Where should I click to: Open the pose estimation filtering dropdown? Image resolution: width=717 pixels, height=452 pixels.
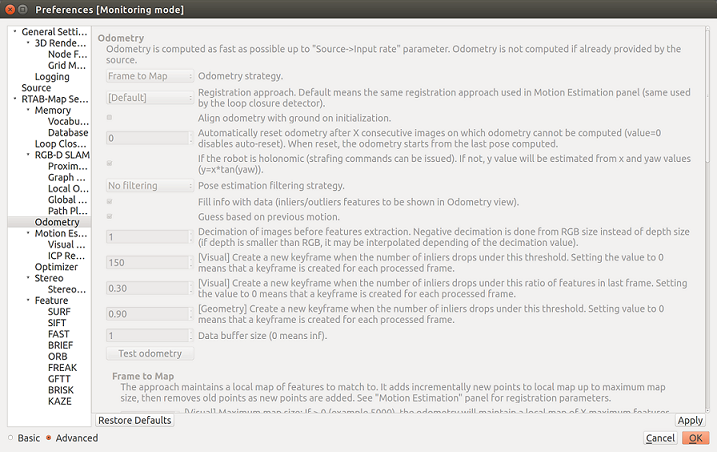coord(148,185)
